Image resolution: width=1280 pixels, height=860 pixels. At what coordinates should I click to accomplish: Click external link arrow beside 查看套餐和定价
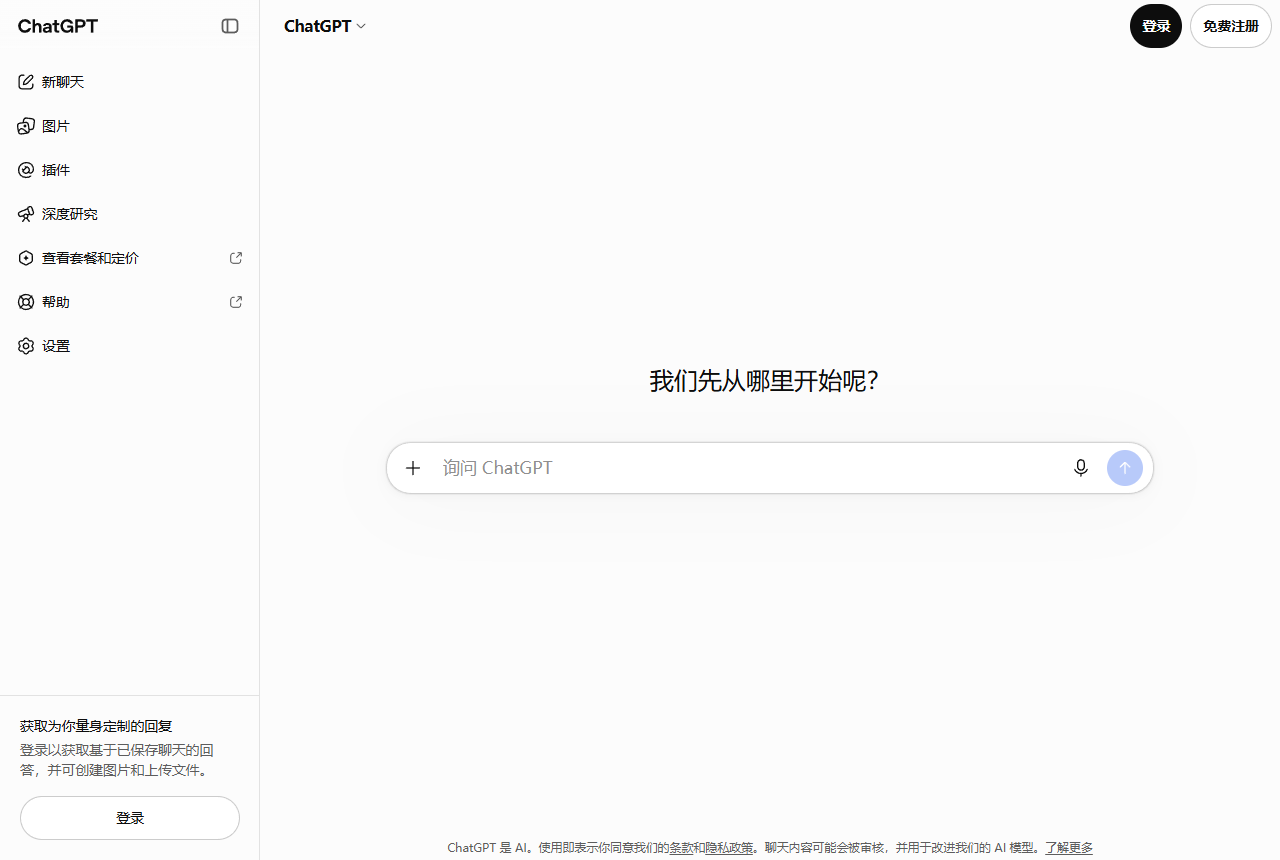pyautogui.click(x=236, y=258)
